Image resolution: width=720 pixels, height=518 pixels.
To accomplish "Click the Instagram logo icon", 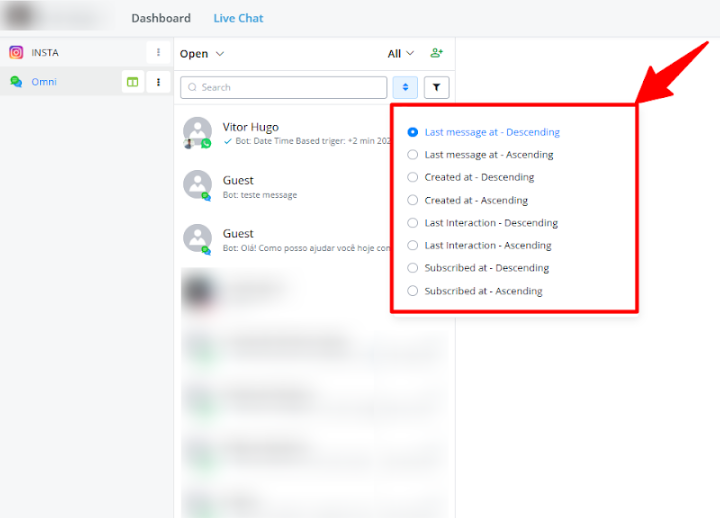I will [16, 53].
